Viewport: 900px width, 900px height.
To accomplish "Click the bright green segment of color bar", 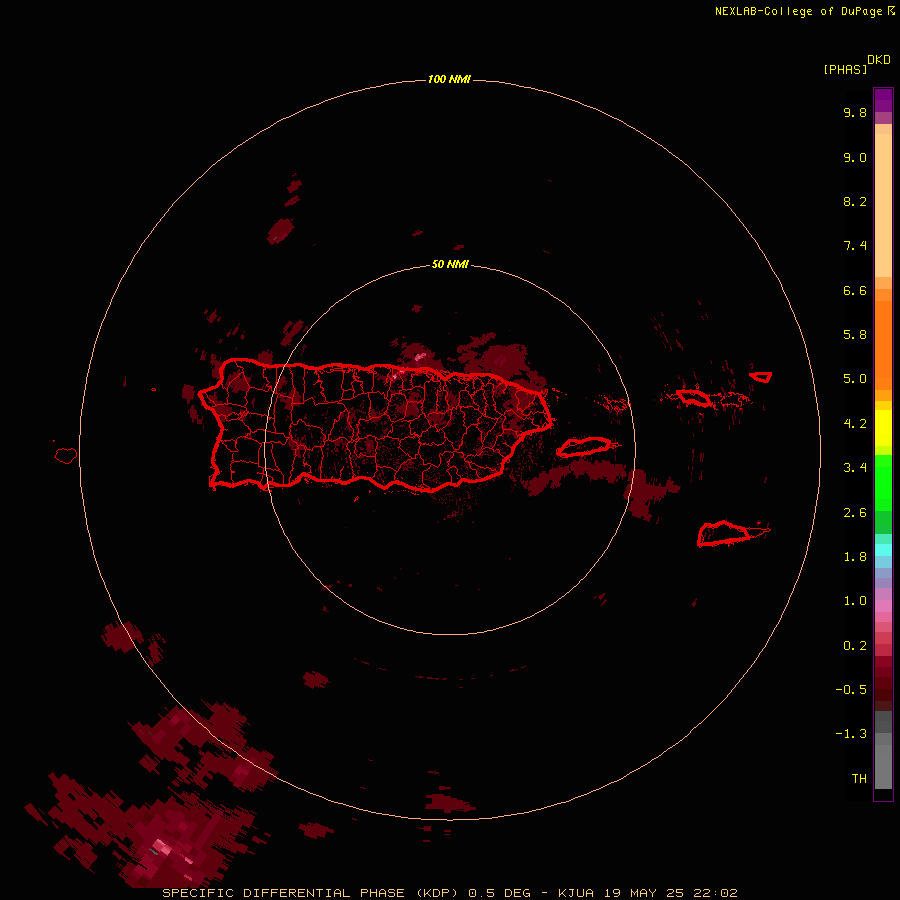I will pyautogui.click(x=883, y=482).
